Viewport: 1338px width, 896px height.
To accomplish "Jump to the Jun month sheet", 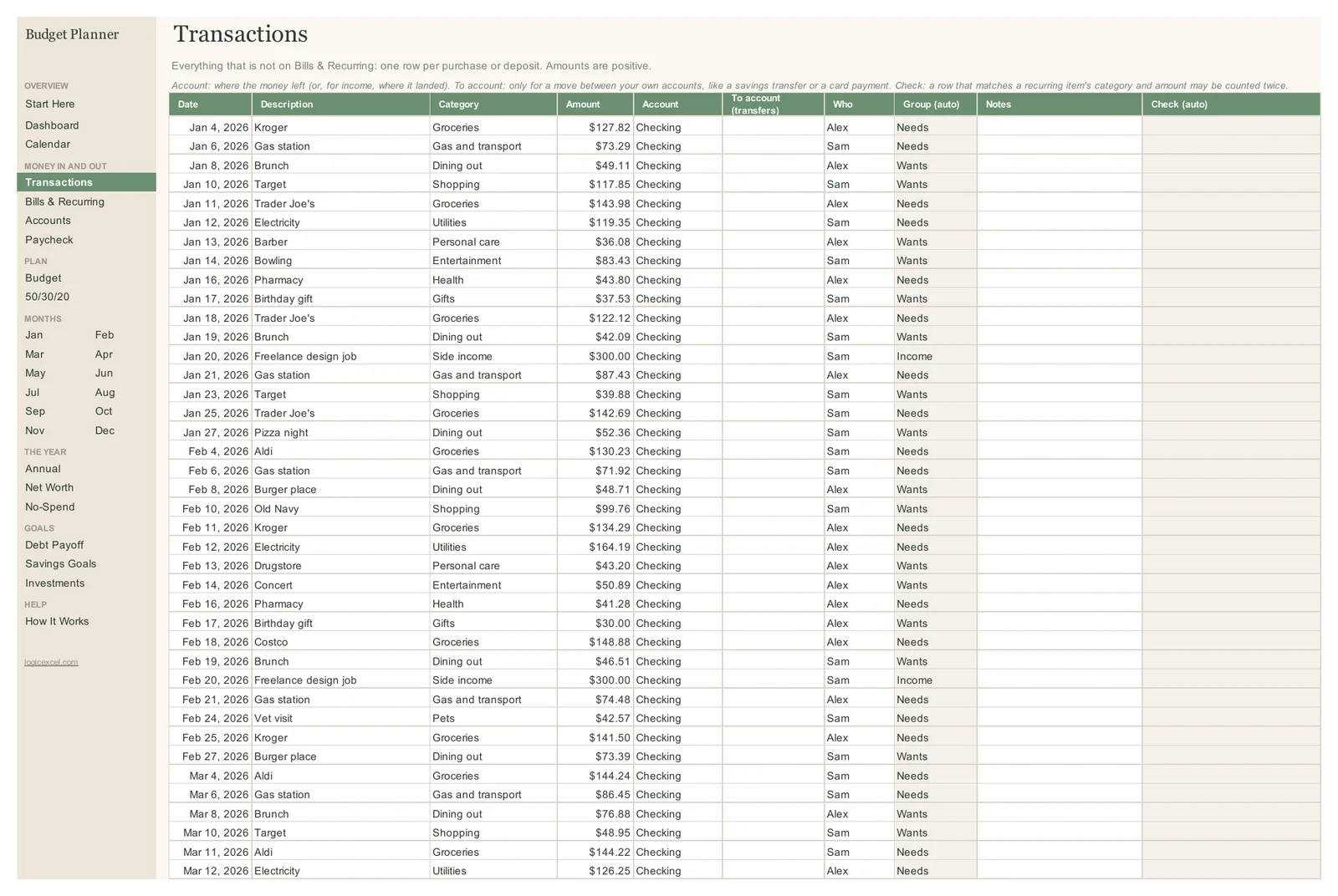I will [x=104, y=374].
